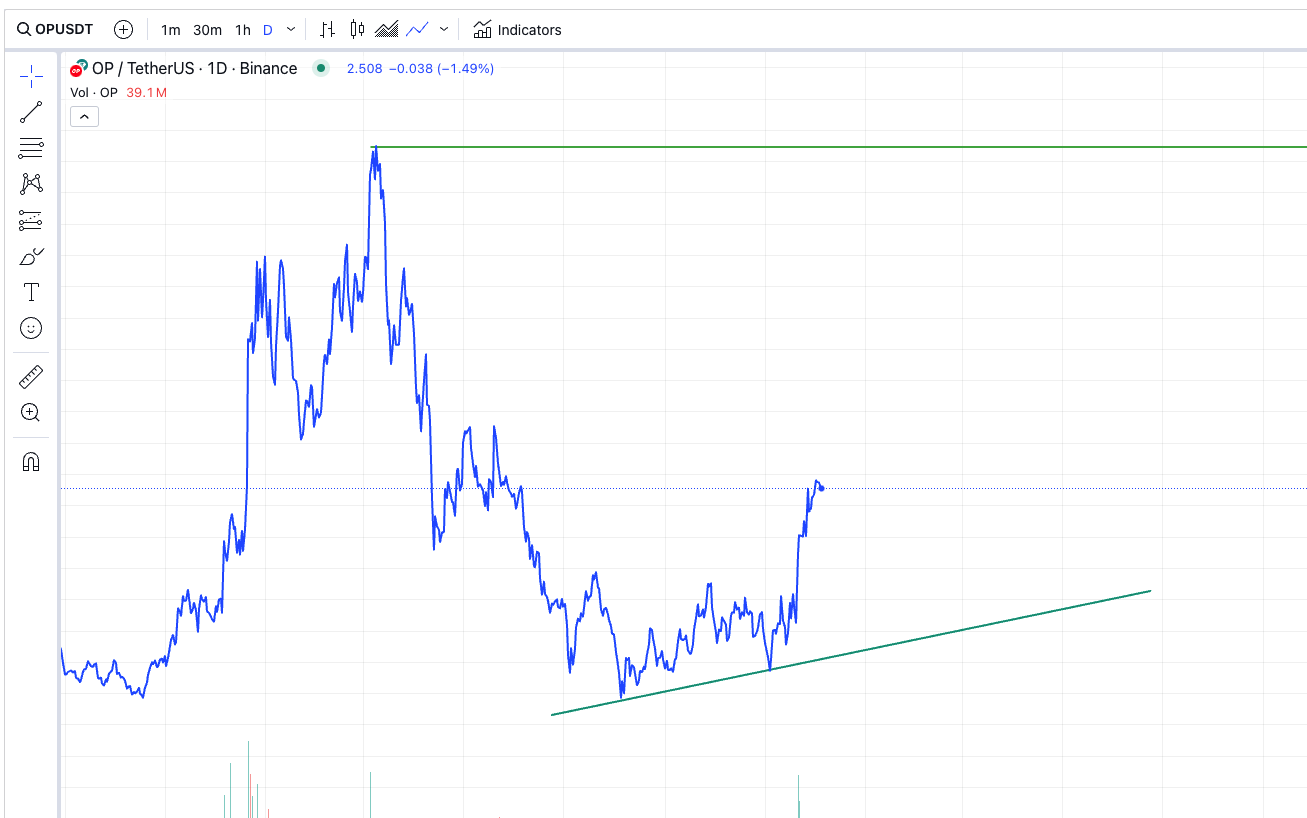Select the ruler measure tool

(x=31, y=377)
